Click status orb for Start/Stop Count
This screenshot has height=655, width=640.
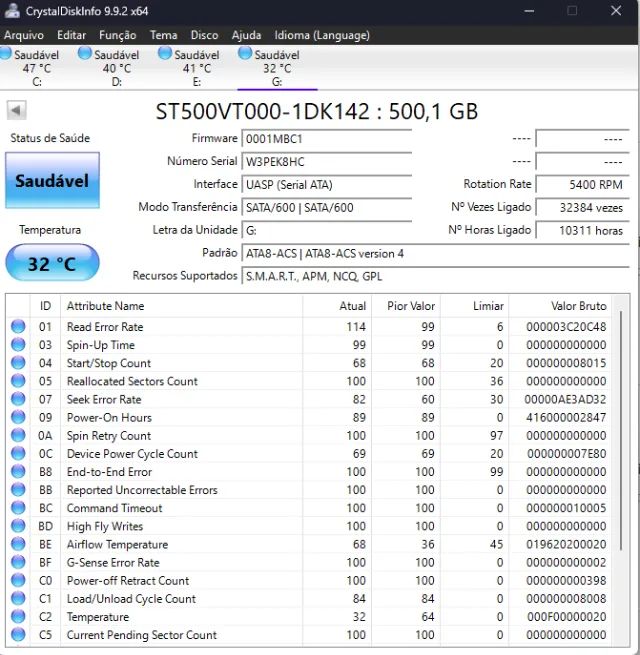[18, 363]
